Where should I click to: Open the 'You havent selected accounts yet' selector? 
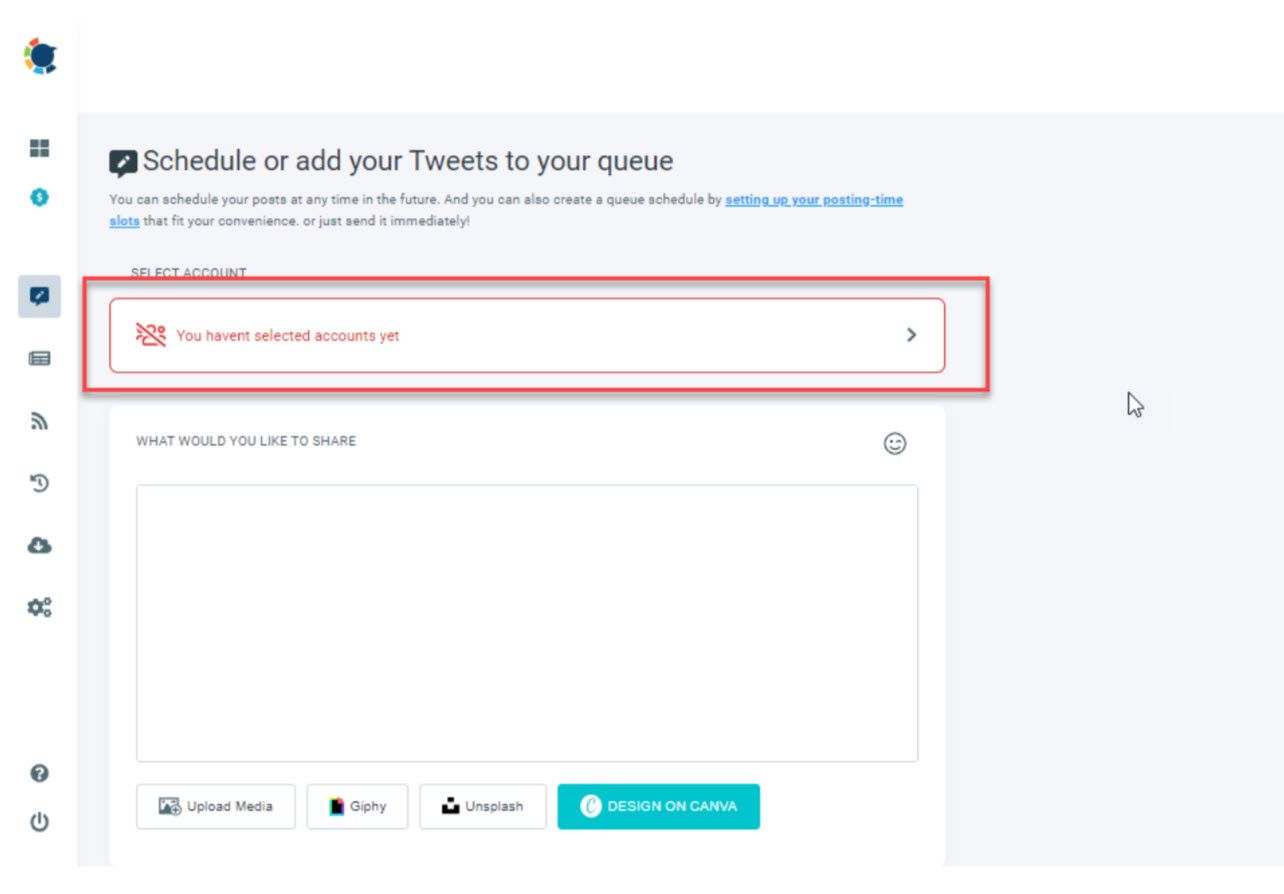[527, 335]
